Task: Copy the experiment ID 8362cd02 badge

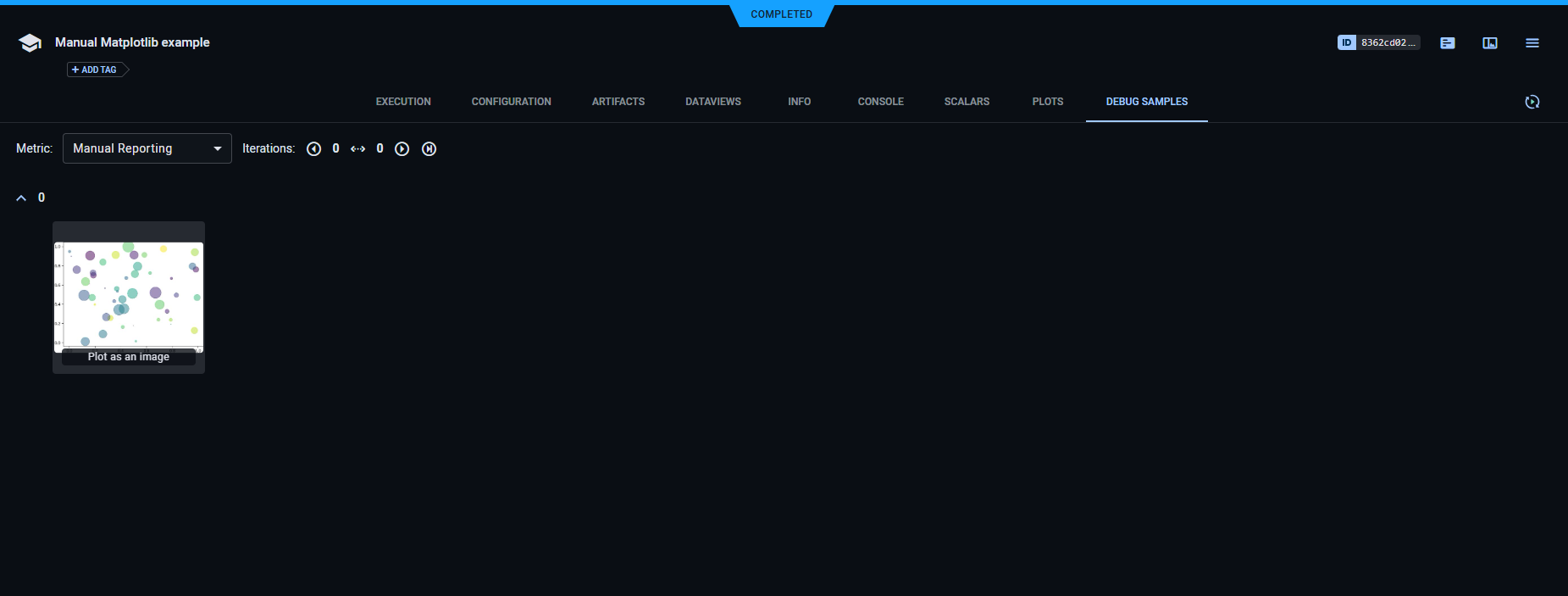Action: 1377,42
